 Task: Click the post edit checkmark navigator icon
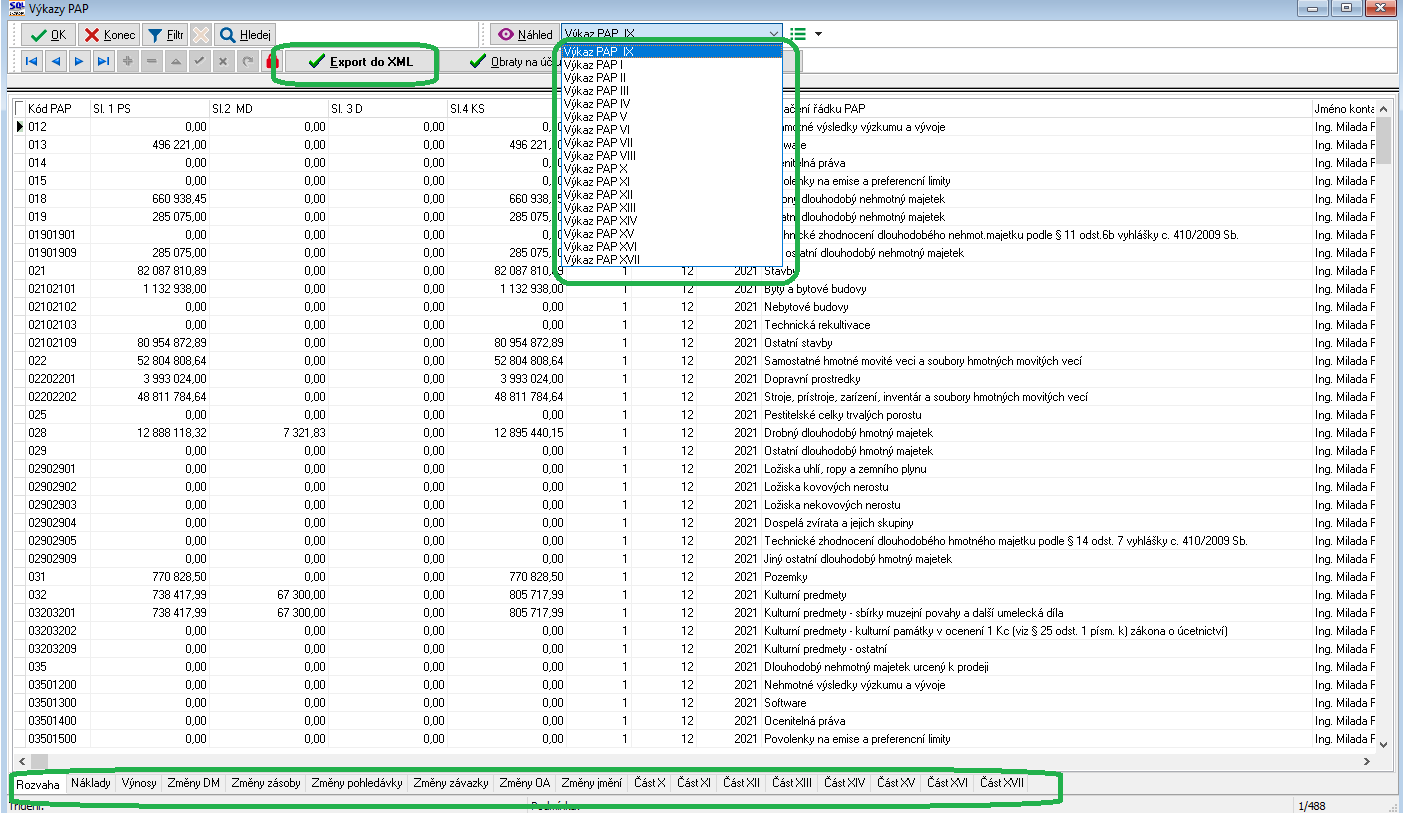coord(199,62)
